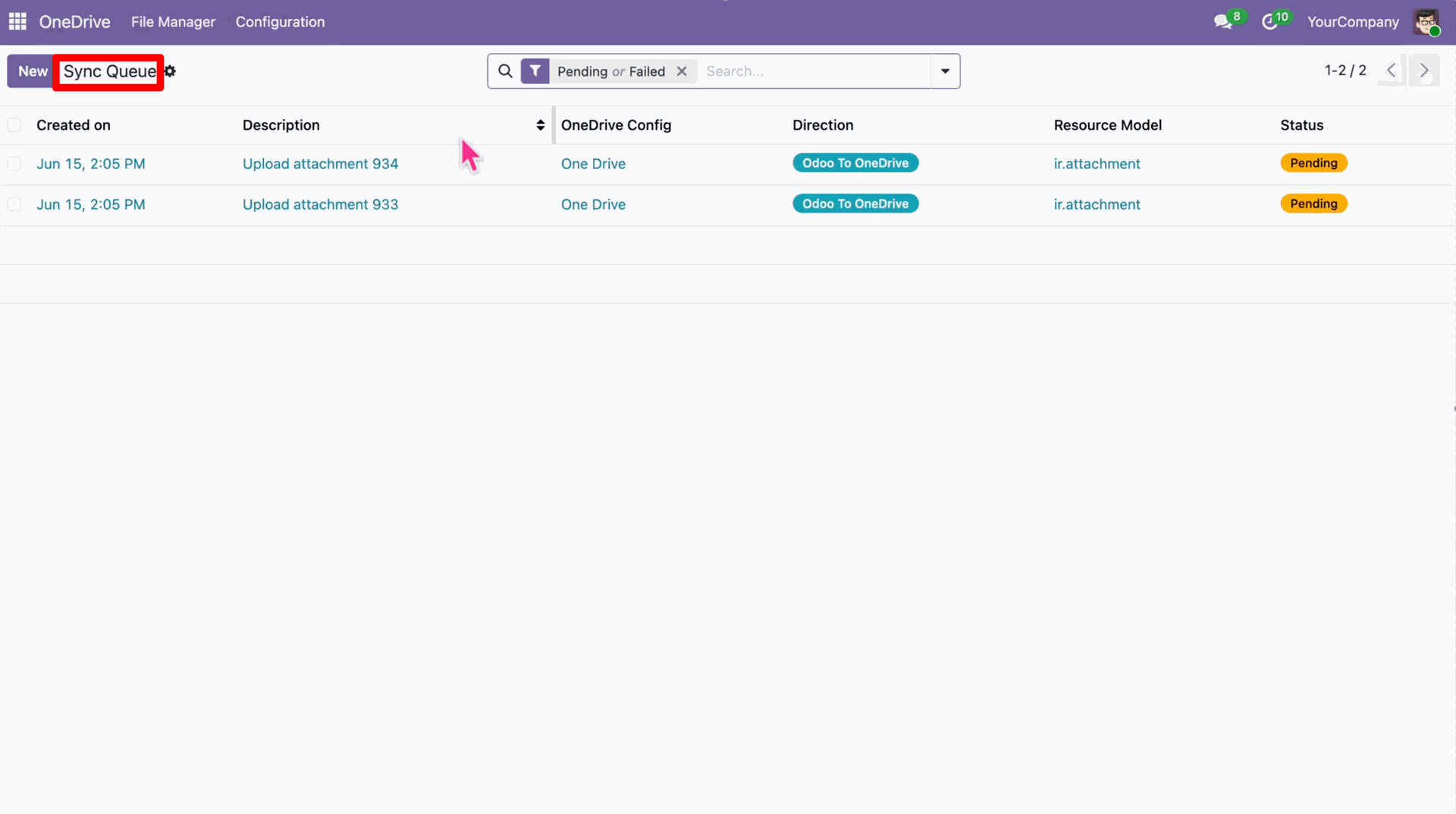Open the YourCompany company switcher
The width and height of the screenshot is (1456, 814).
pyautogui.click(x=1353, y=22)
